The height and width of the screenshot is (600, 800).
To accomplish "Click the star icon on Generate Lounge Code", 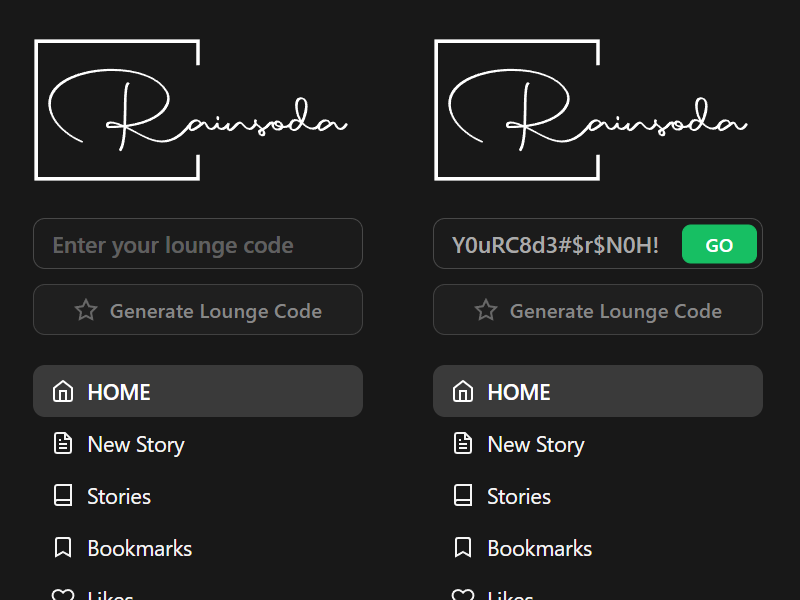I will point(86,310).
